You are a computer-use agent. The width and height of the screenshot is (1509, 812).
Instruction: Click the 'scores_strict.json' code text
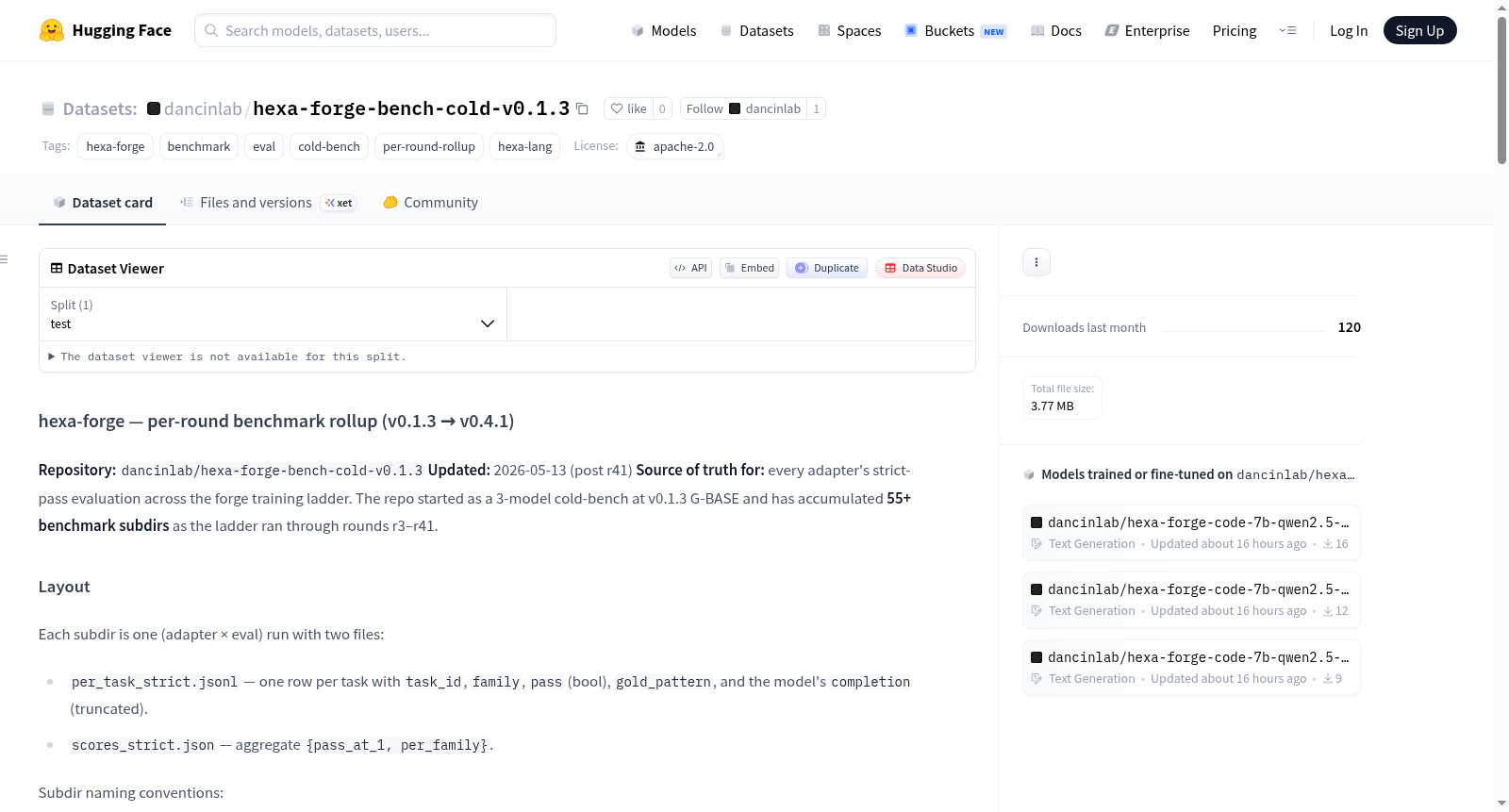[143, 745]
